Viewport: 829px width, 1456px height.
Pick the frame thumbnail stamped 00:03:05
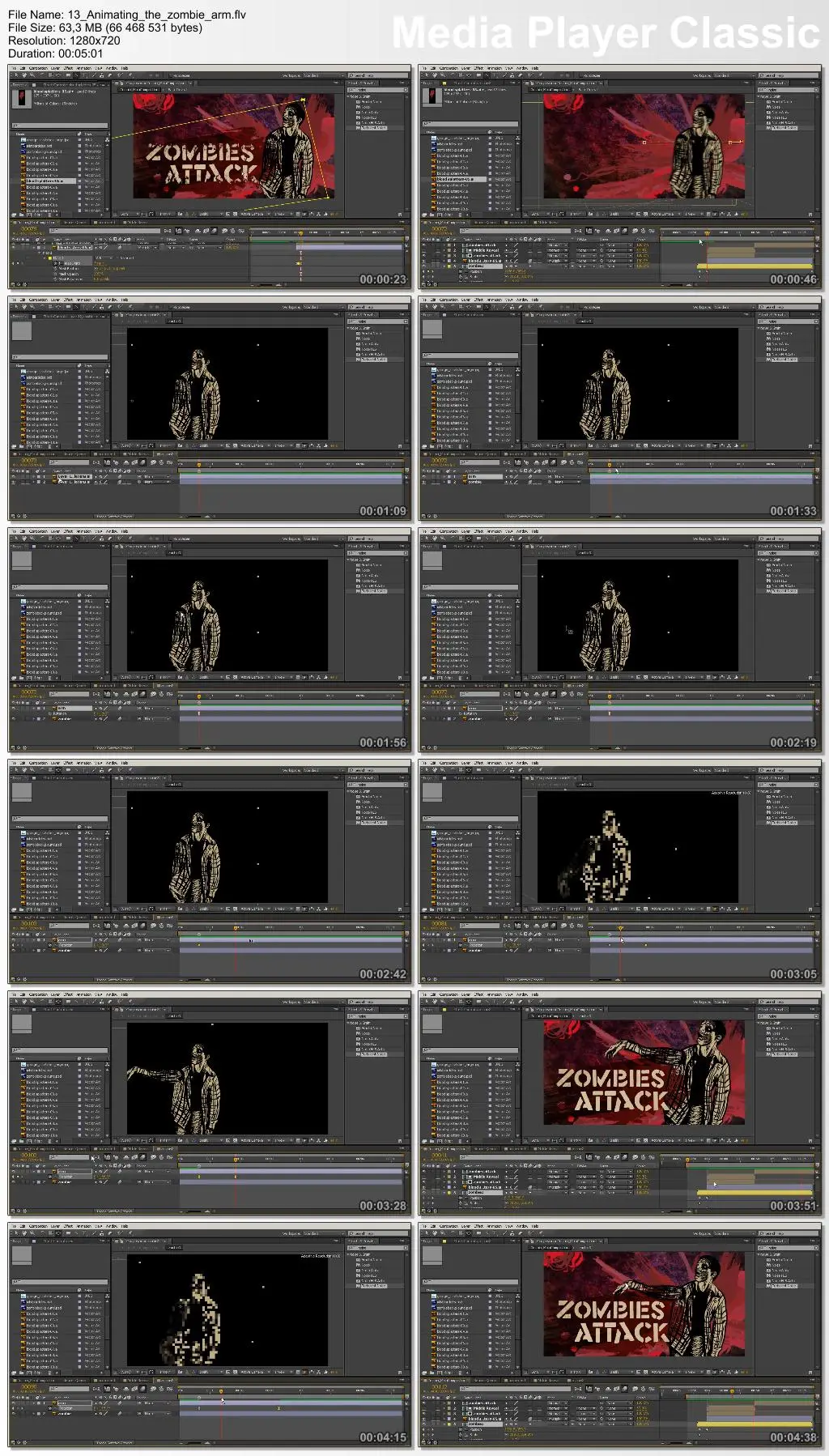point(620,871)
